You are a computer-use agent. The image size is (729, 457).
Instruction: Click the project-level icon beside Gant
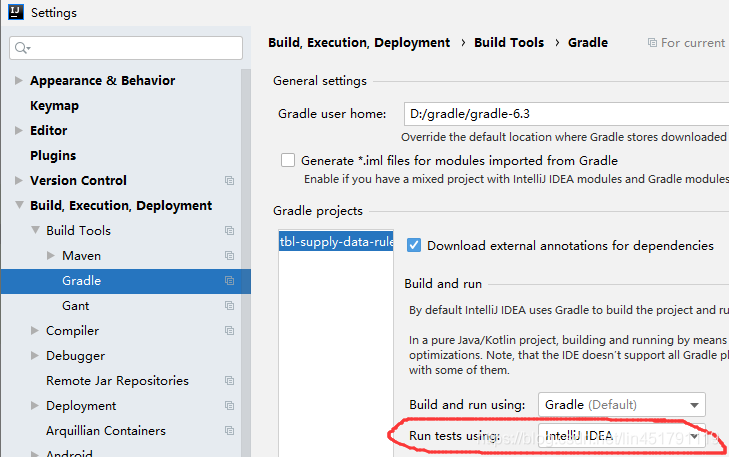point(229,305)
